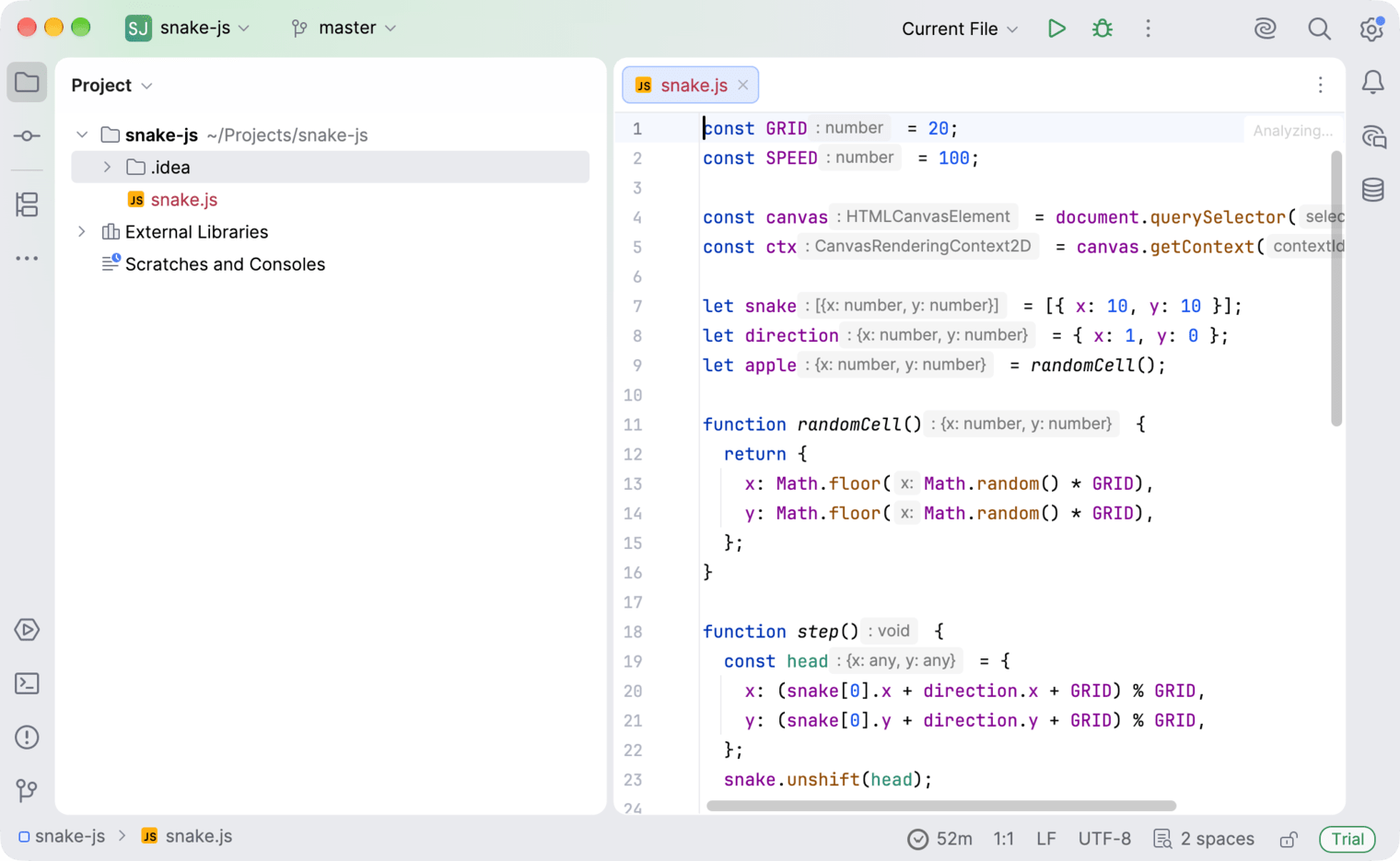Open Search Everywhere magnifier
Image resolution: width=1400 pixels, height=861 pixels.
click(x=1319, y=29)
